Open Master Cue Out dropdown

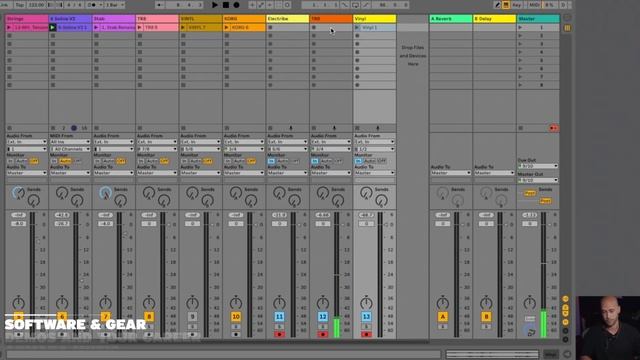(x=538, y=167)
